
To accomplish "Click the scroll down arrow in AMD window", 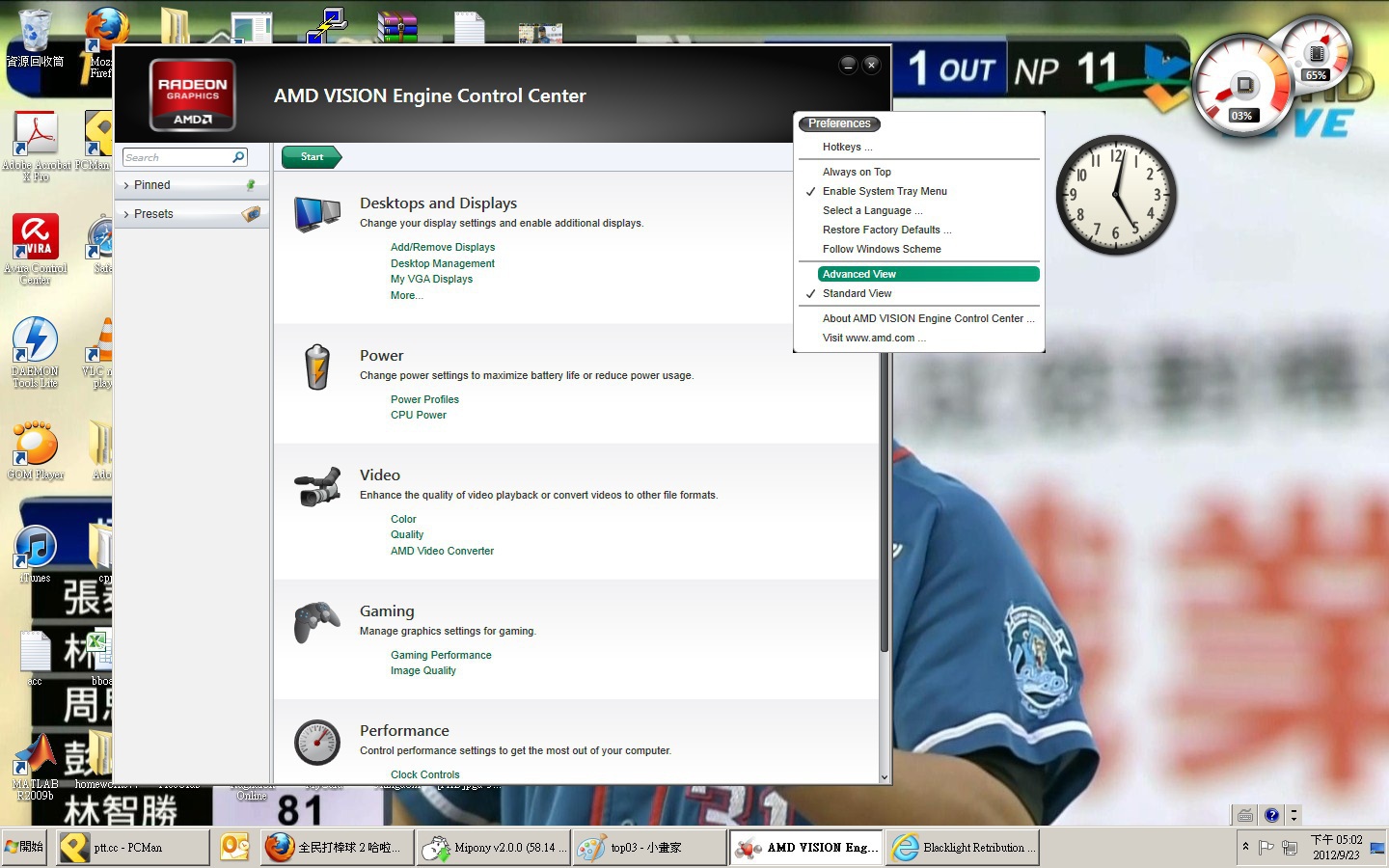I will pyautogui.click(x=884, y=776).
